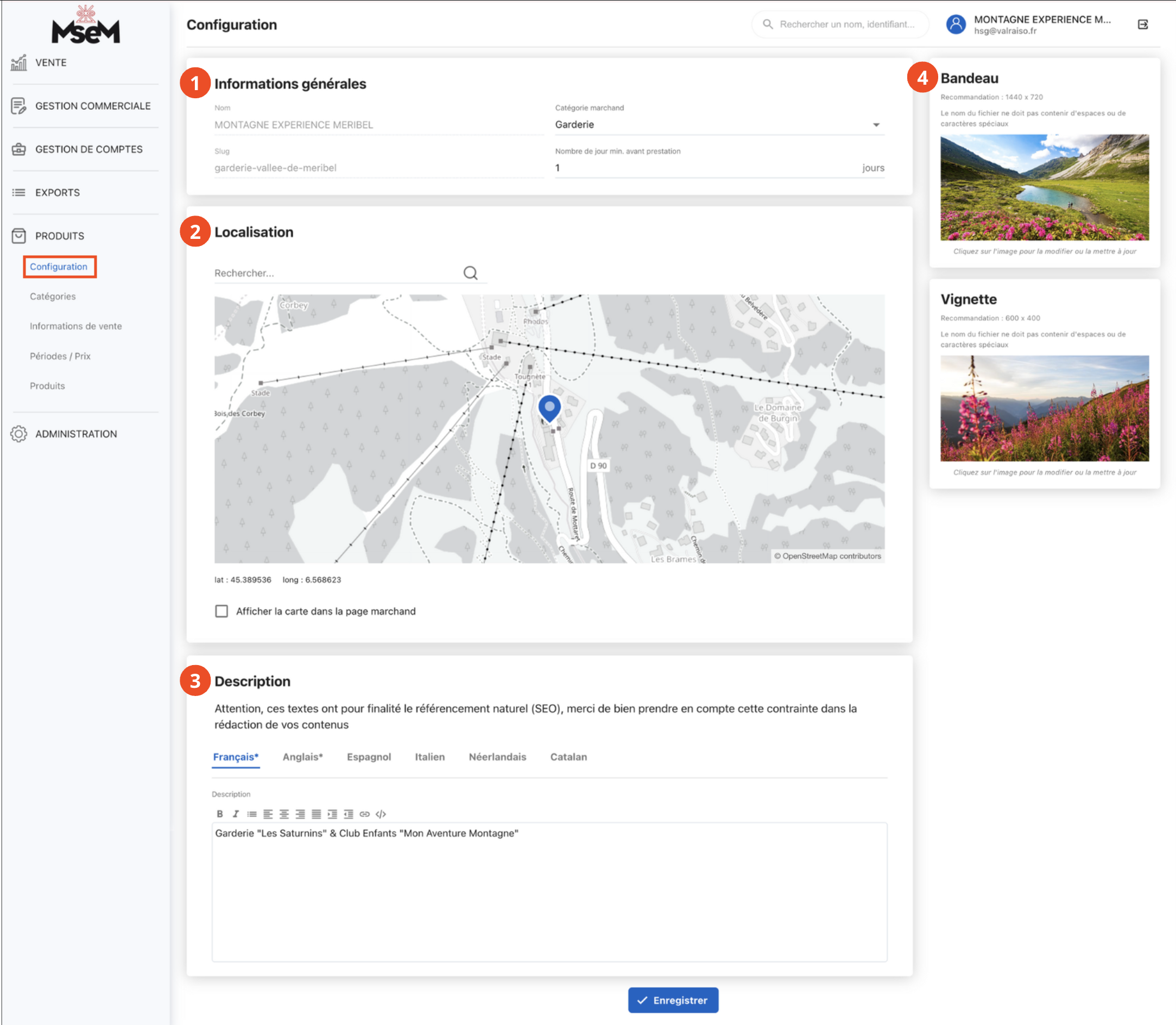Insert bulleted list in description
The image size is (1176, 1025).
click(x=252, y=813)
